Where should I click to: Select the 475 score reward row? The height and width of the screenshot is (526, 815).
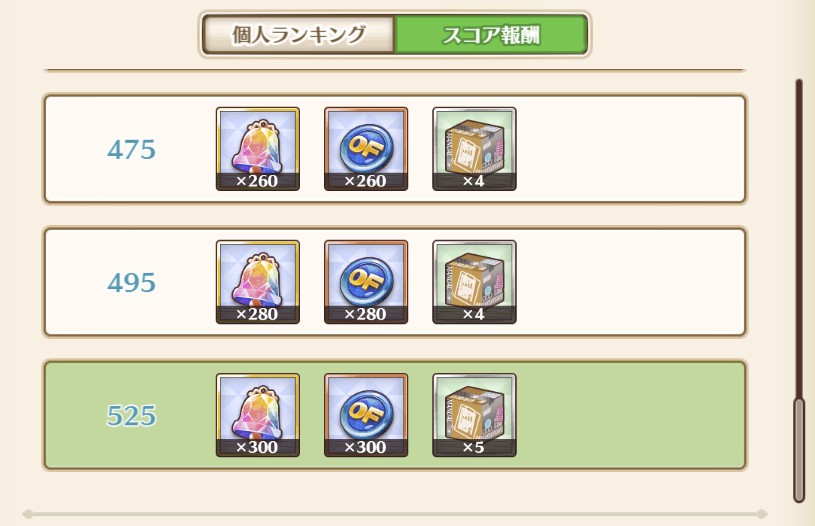(x=395, y=149)
